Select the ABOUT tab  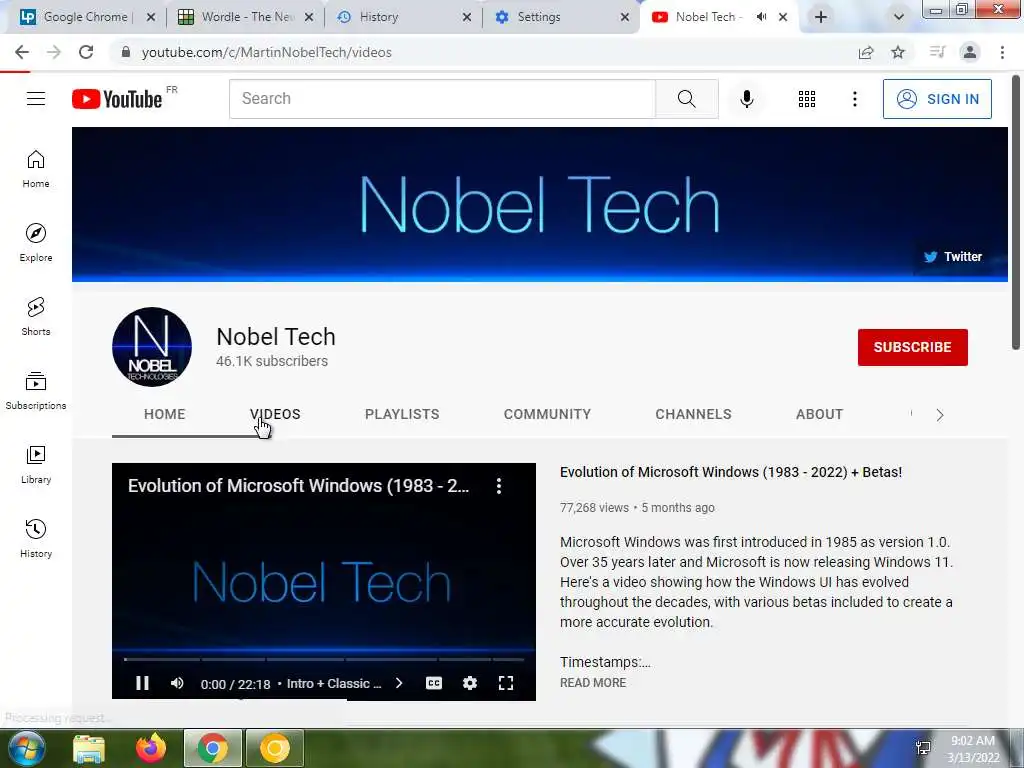pos(820,414)
